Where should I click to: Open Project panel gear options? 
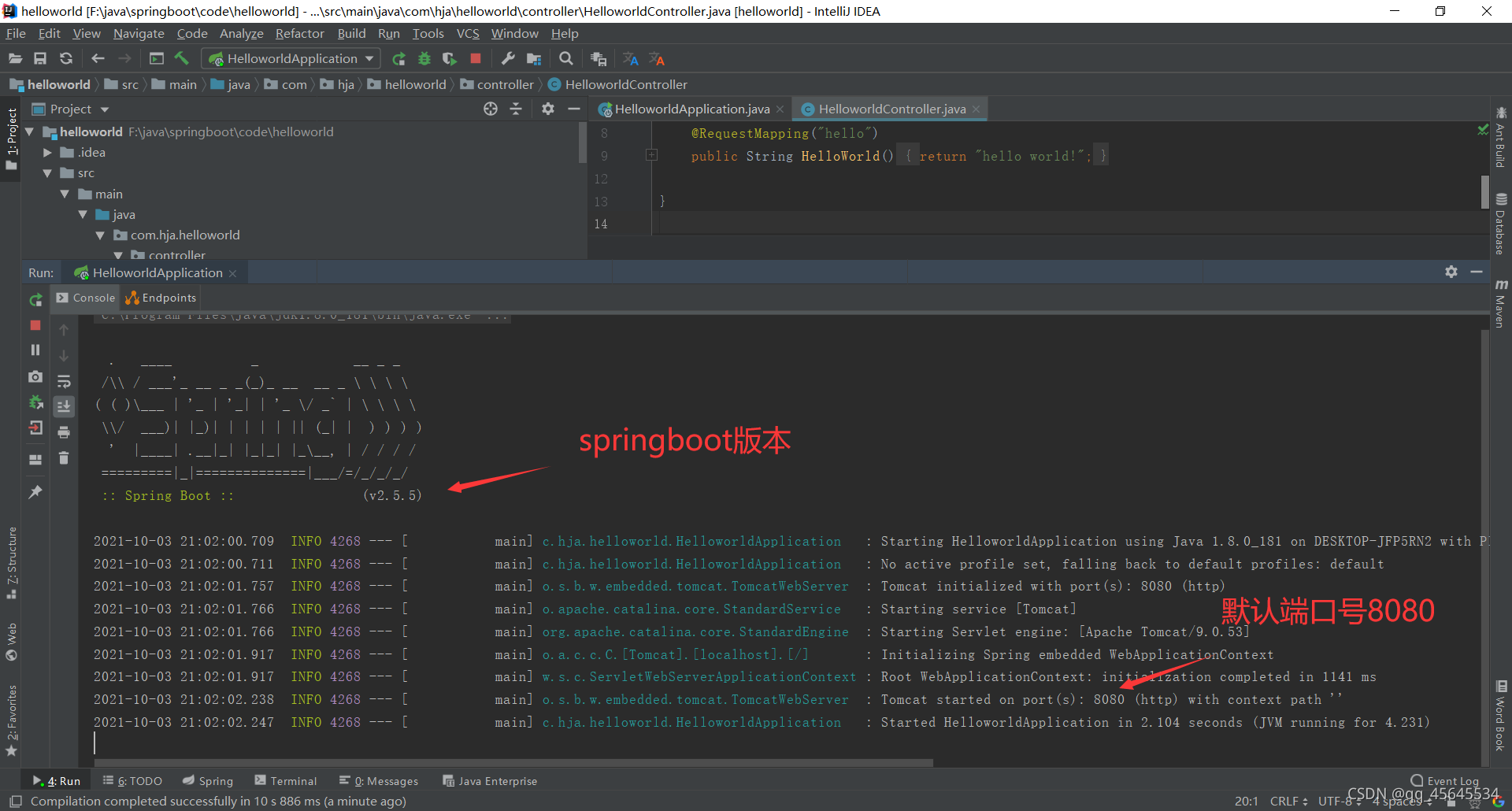548,109
